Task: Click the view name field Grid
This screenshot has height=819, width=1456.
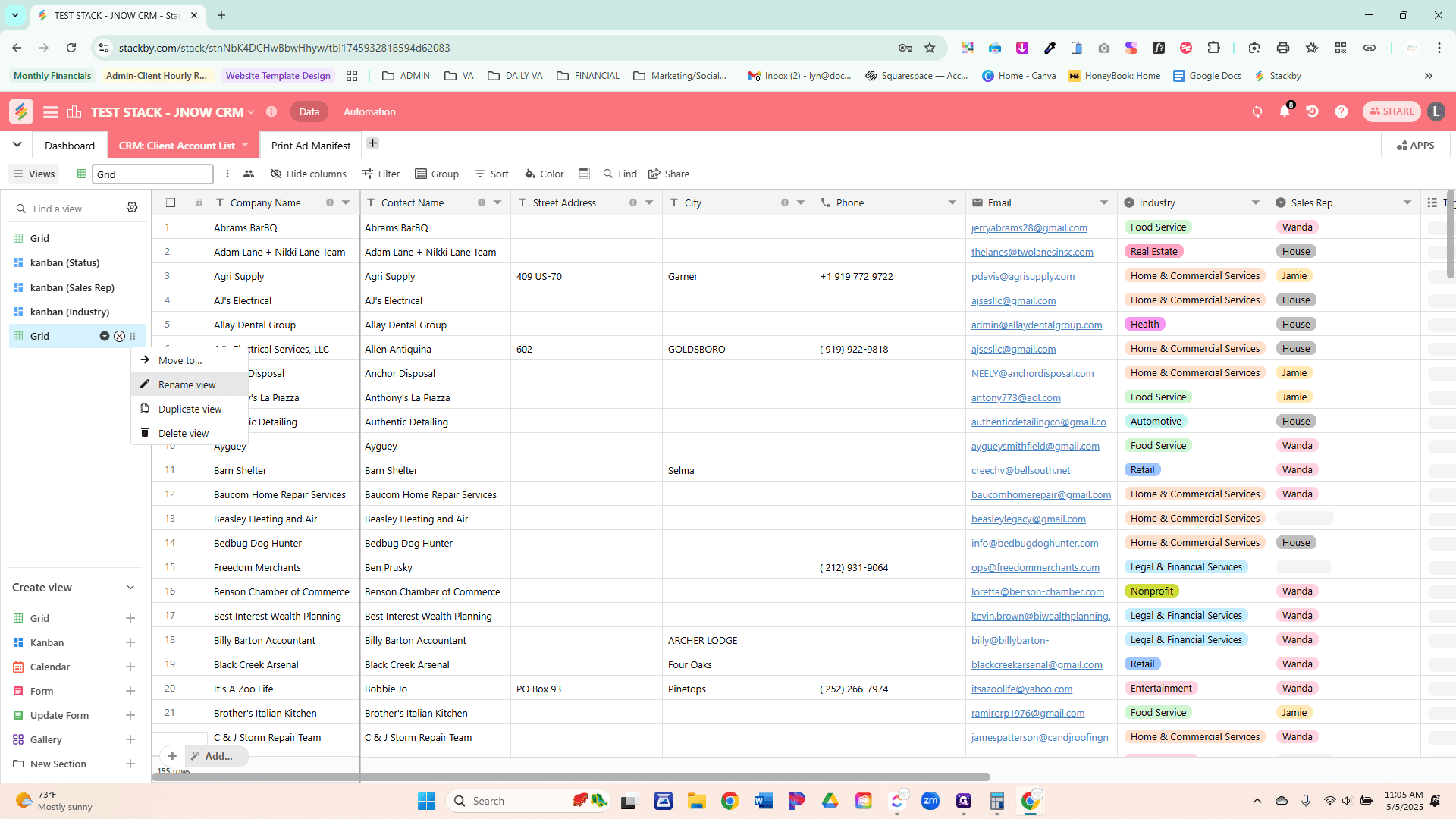Action: click(152, 174)
